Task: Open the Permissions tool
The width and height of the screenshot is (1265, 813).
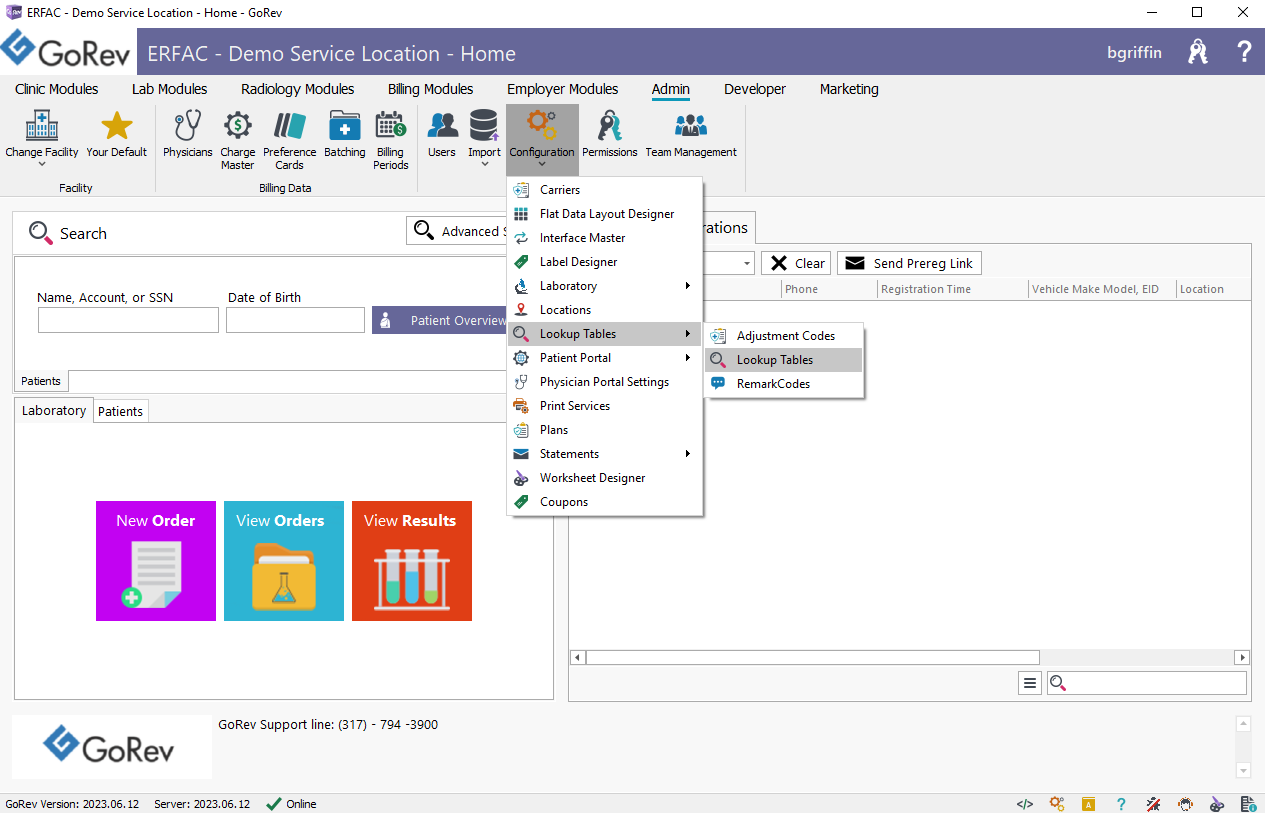Action: (610, 135)
